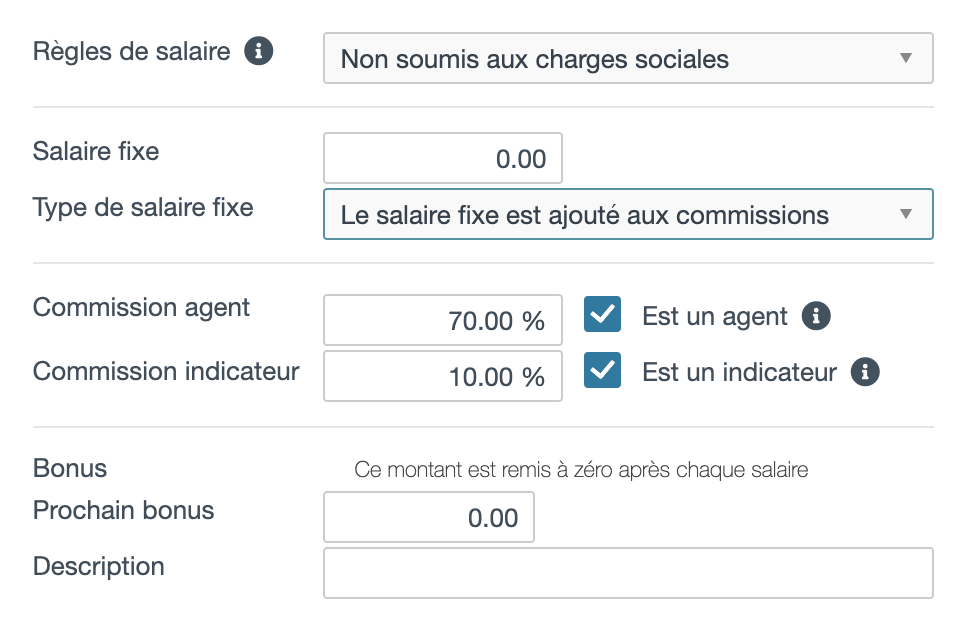Viewport: 960px width, 626px height.
Task: Click the Est un indicateur label text
Action: pyautogui.click(x=739, y=372)
